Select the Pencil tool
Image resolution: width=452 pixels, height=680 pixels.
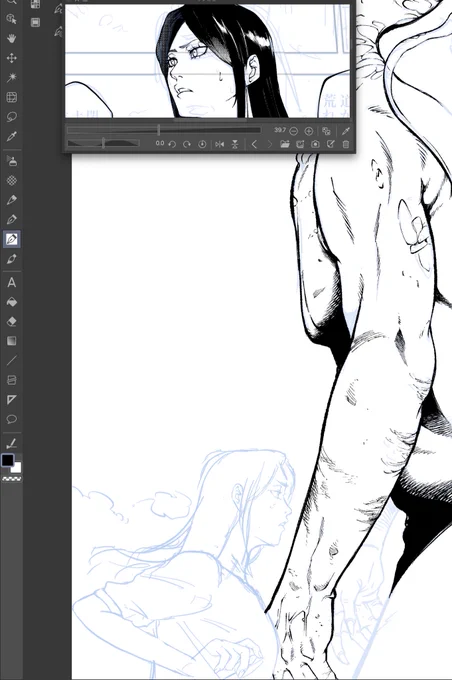point(12,200)
